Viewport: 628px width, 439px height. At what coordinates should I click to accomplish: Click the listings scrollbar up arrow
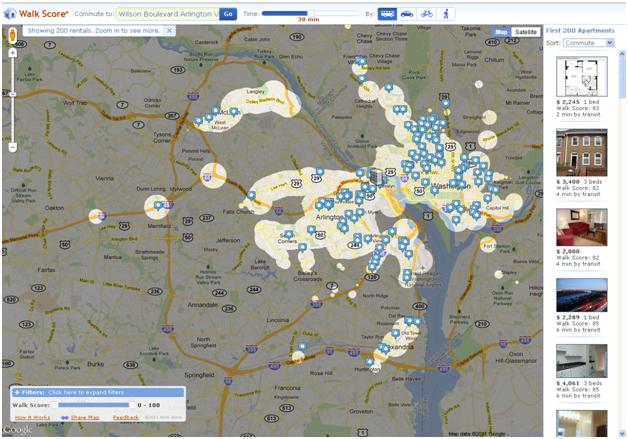[622, 53]
